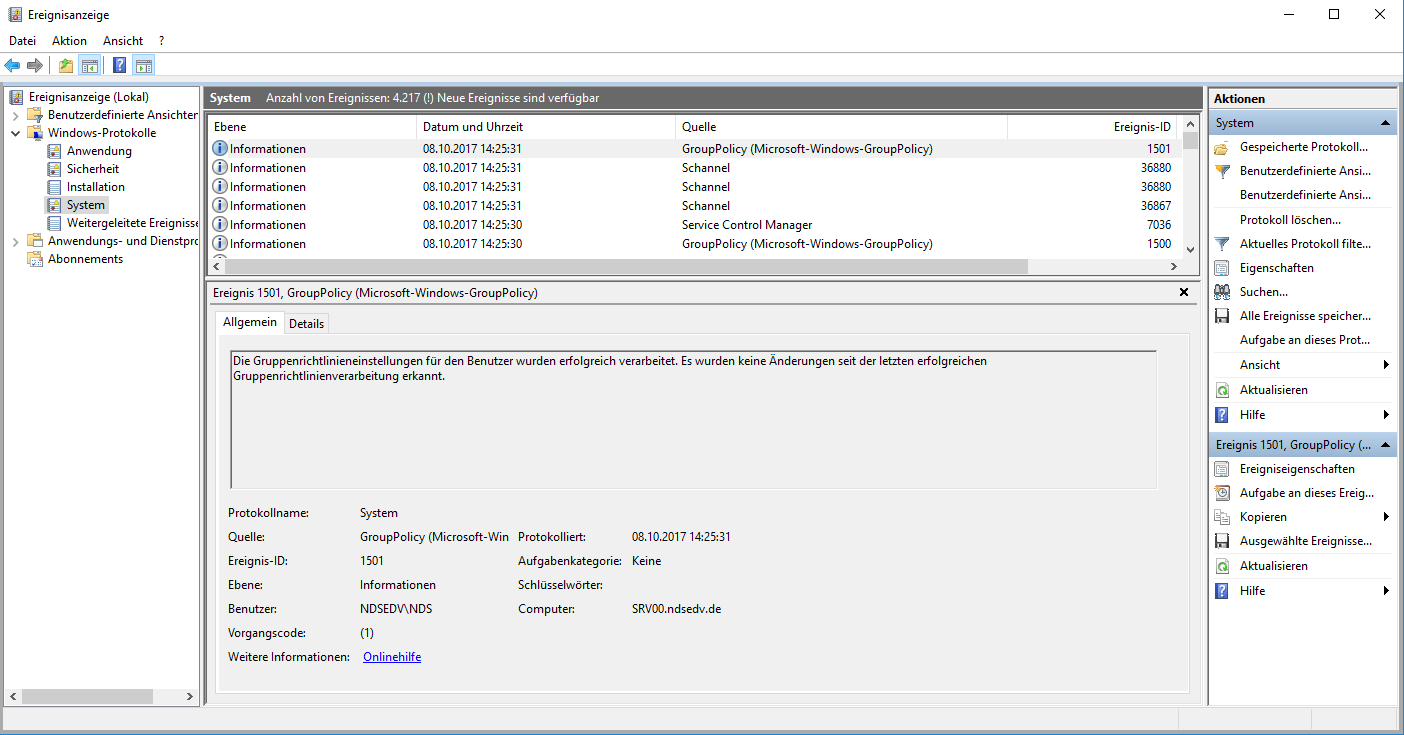Click Protokoll löschen action
Screen dimensions: 1404x735
pos(1290,220)
